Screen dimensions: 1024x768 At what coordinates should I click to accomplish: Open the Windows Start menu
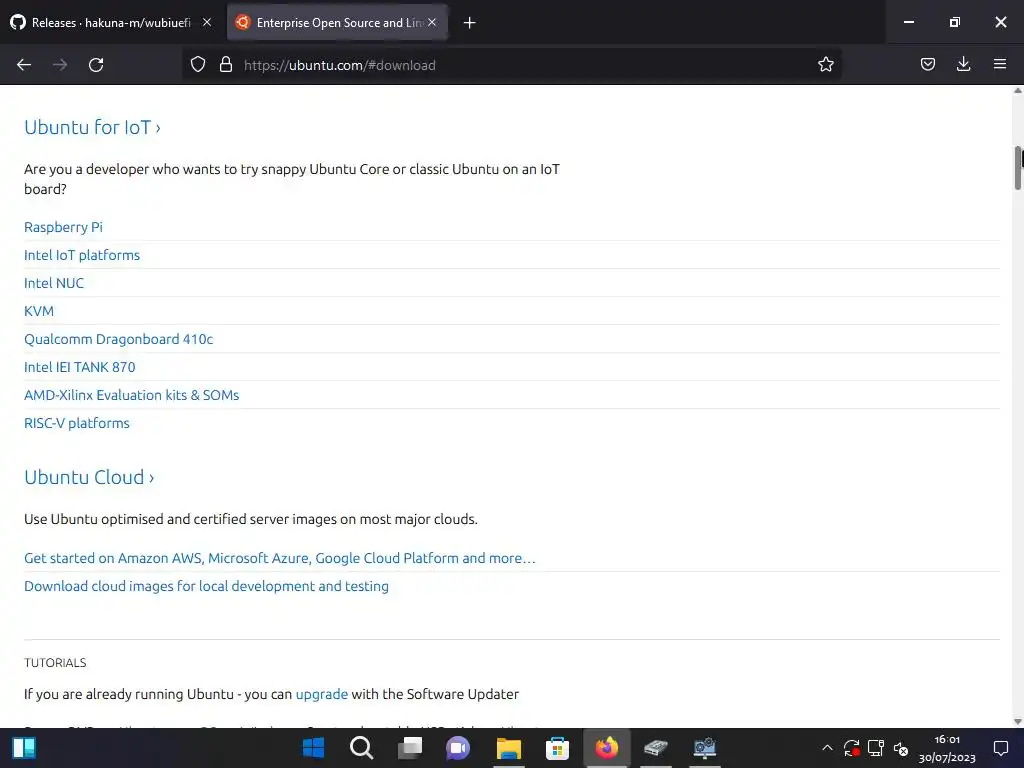point(313,748)
